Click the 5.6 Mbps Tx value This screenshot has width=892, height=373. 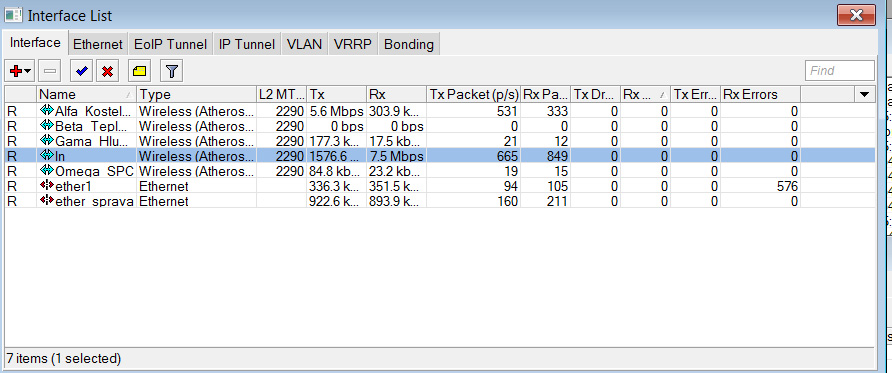point(336,110)
